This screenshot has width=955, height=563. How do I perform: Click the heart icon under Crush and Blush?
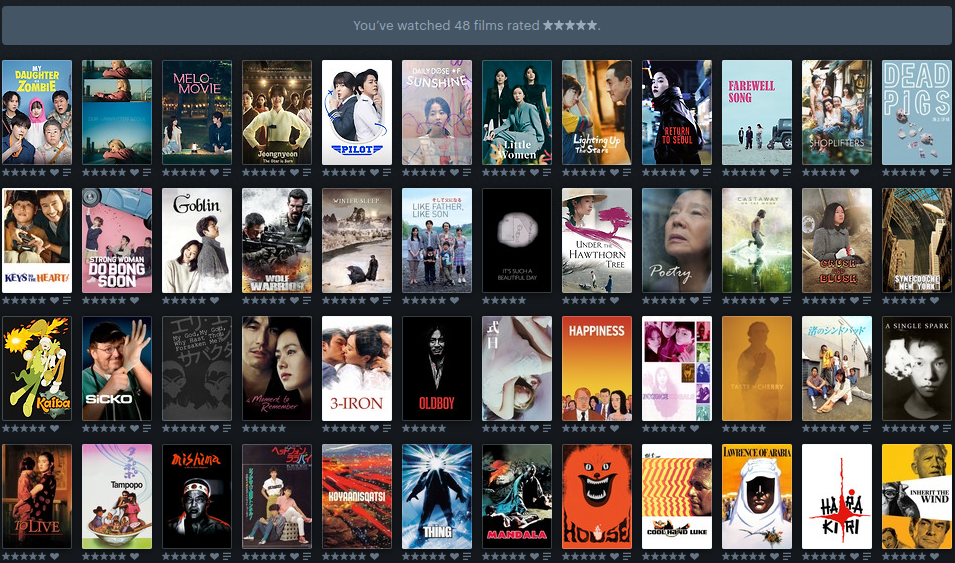point(855,300)
